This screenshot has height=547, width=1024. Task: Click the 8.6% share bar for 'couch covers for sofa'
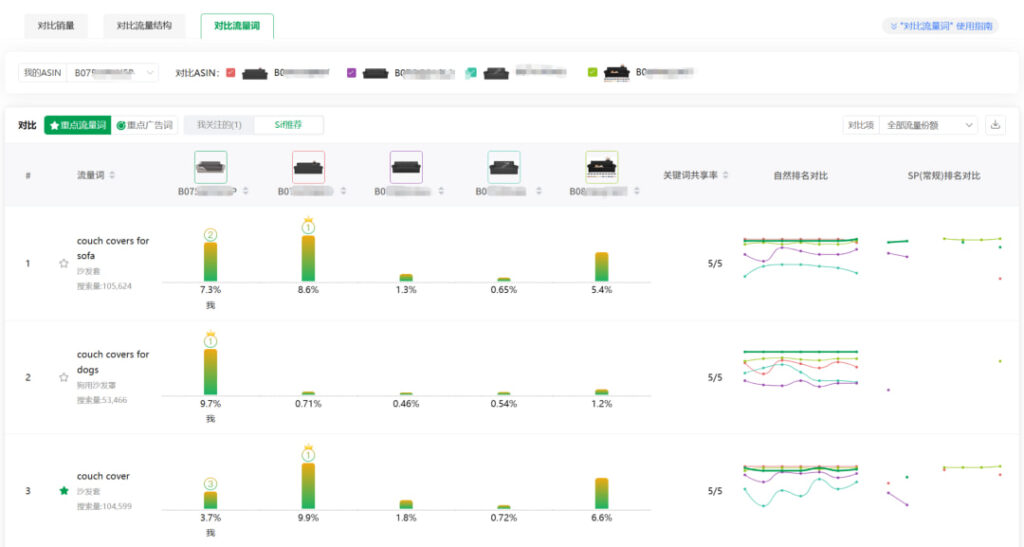308,258
